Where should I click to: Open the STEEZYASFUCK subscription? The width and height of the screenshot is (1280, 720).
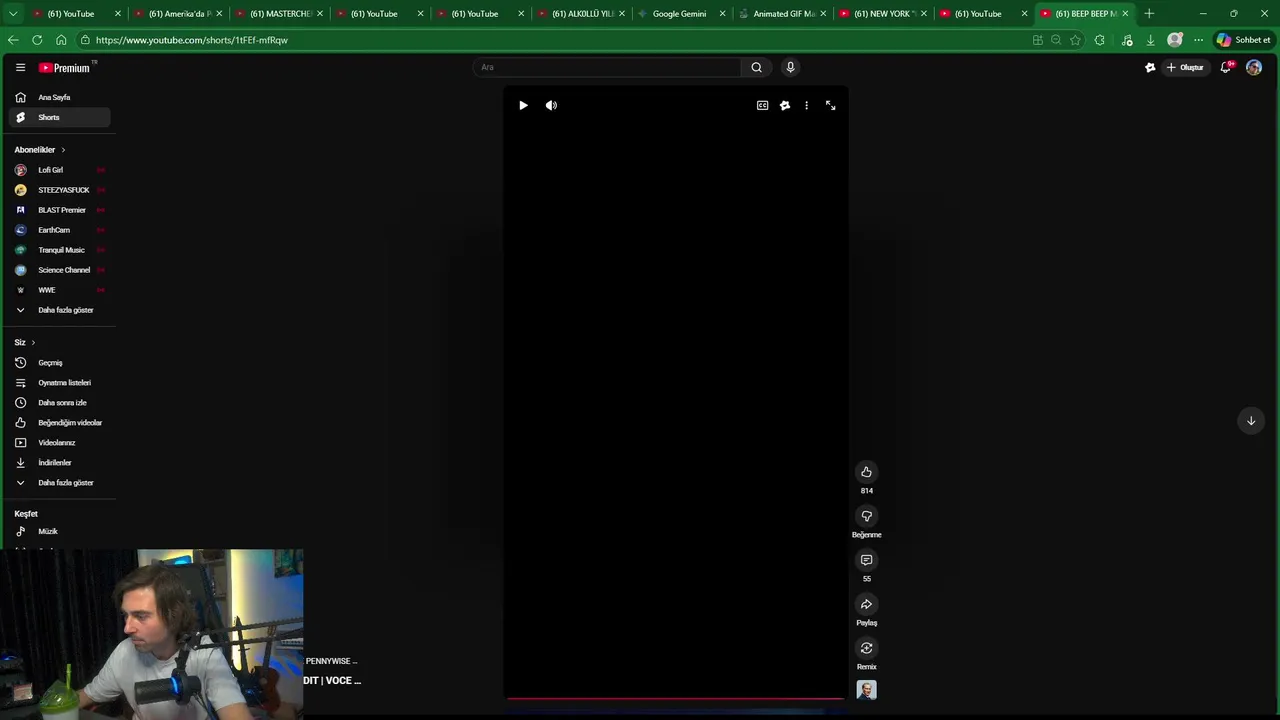pyautogui.click(x=60, y=190)
